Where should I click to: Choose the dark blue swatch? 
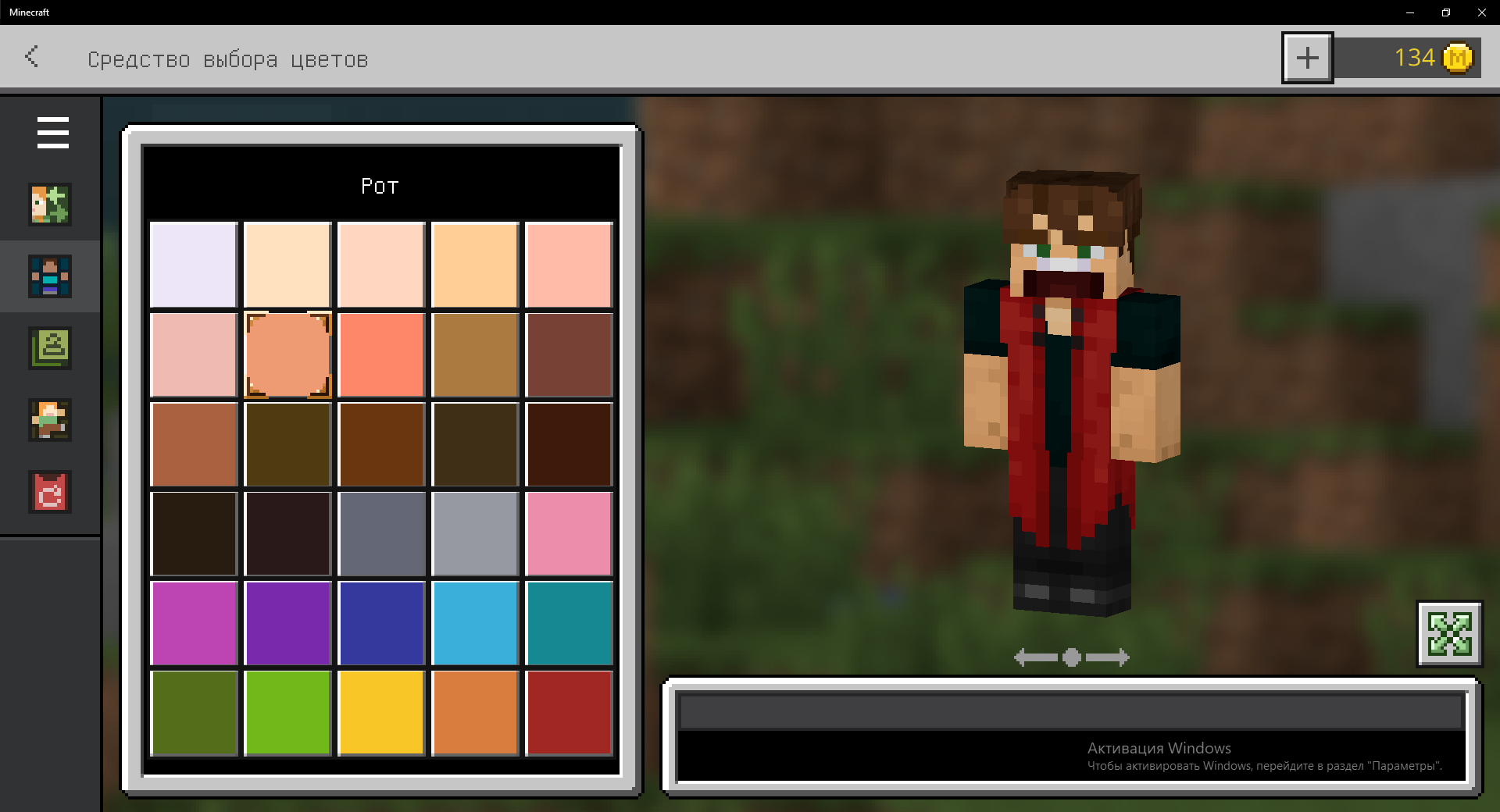381,623
